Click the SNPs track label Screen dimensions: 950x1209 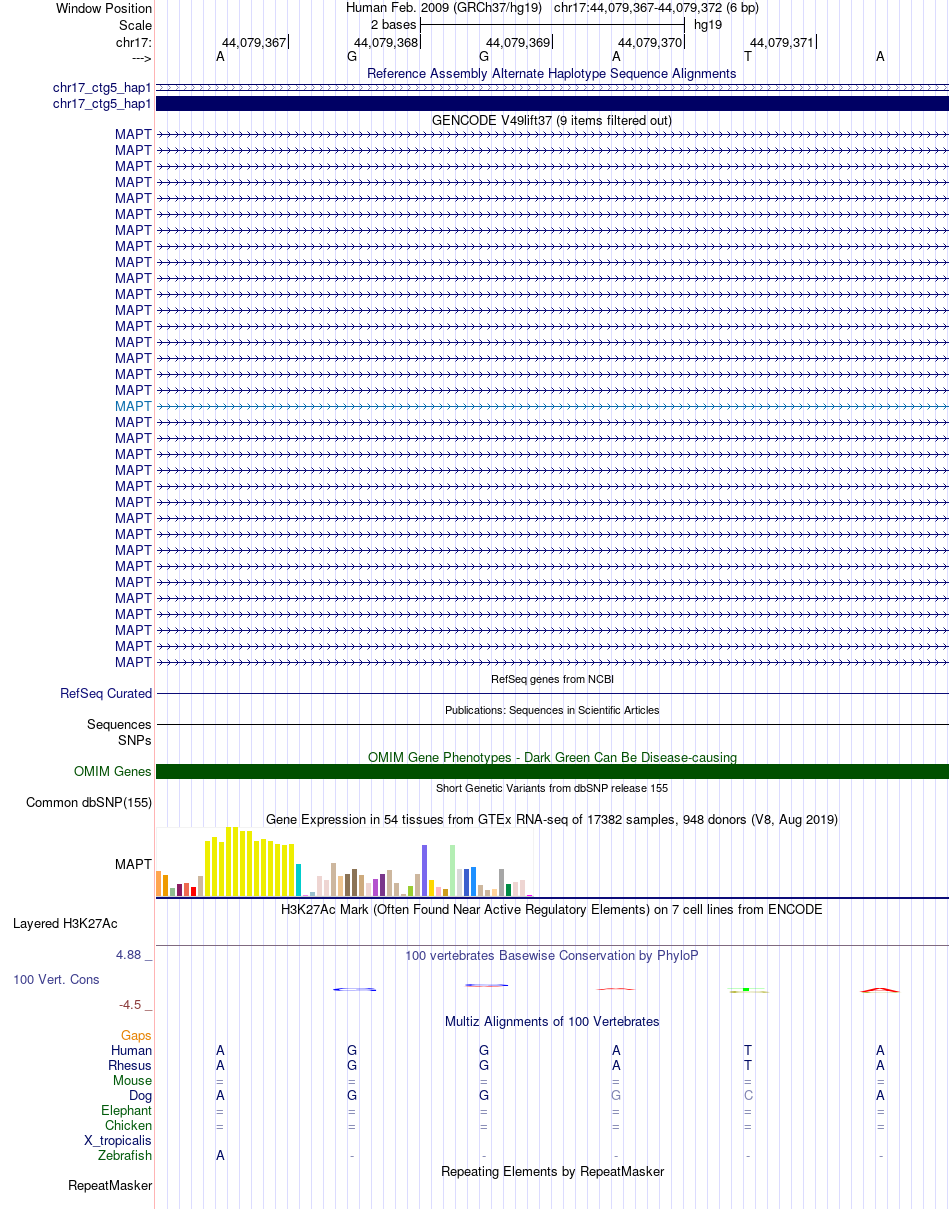pyautogui.click(x=135, y=740)
